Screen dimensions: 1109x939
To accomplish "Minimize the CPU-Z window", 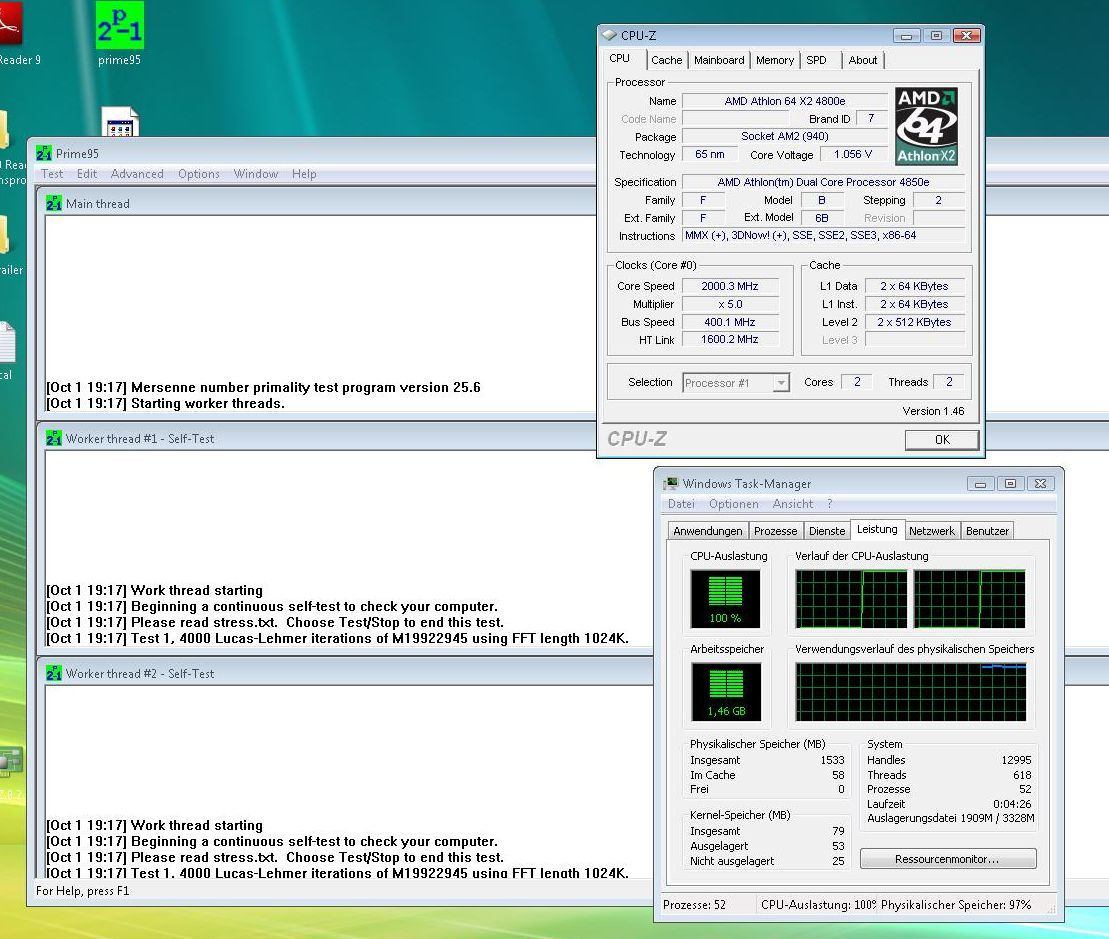I will pyautogui.click(x=906, y=35).
